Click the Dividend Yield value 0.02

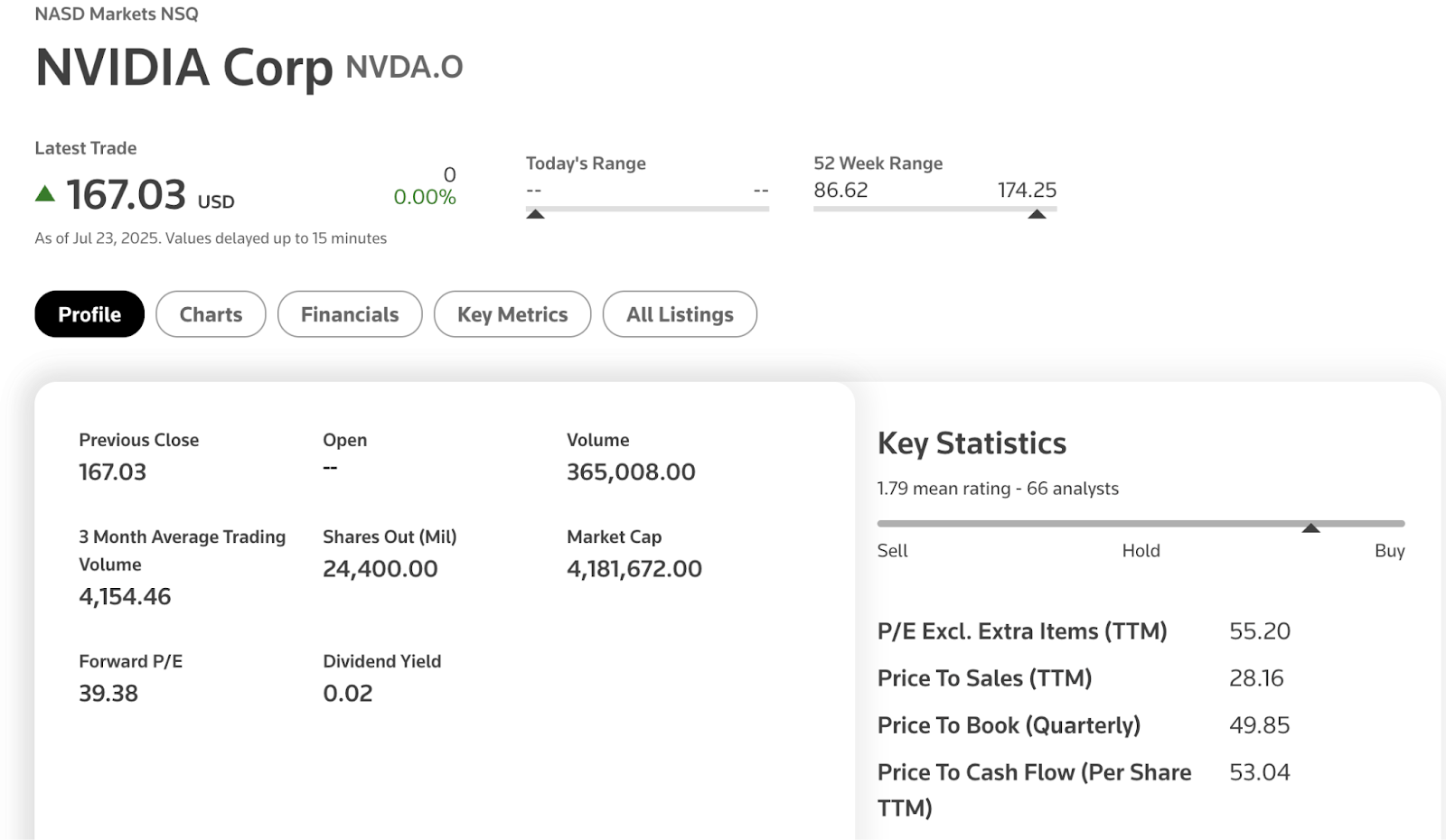pyautogui.click(x=348, y=693)
